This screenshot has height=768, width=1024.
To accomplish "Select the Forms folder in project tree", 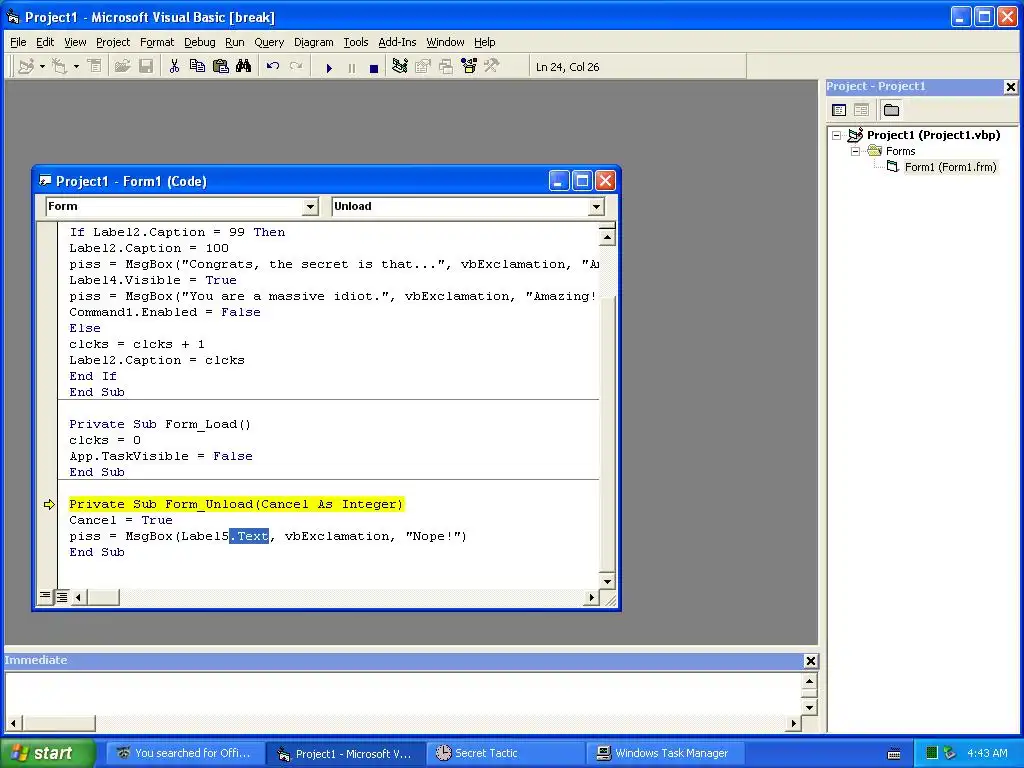I will (x=901, y=152).
